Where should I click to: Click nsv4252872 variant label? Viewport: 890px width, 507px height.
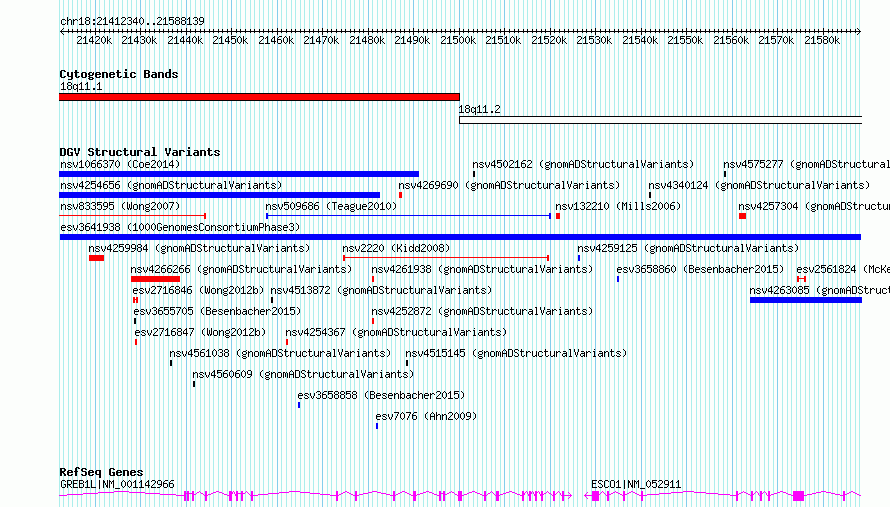482,311
